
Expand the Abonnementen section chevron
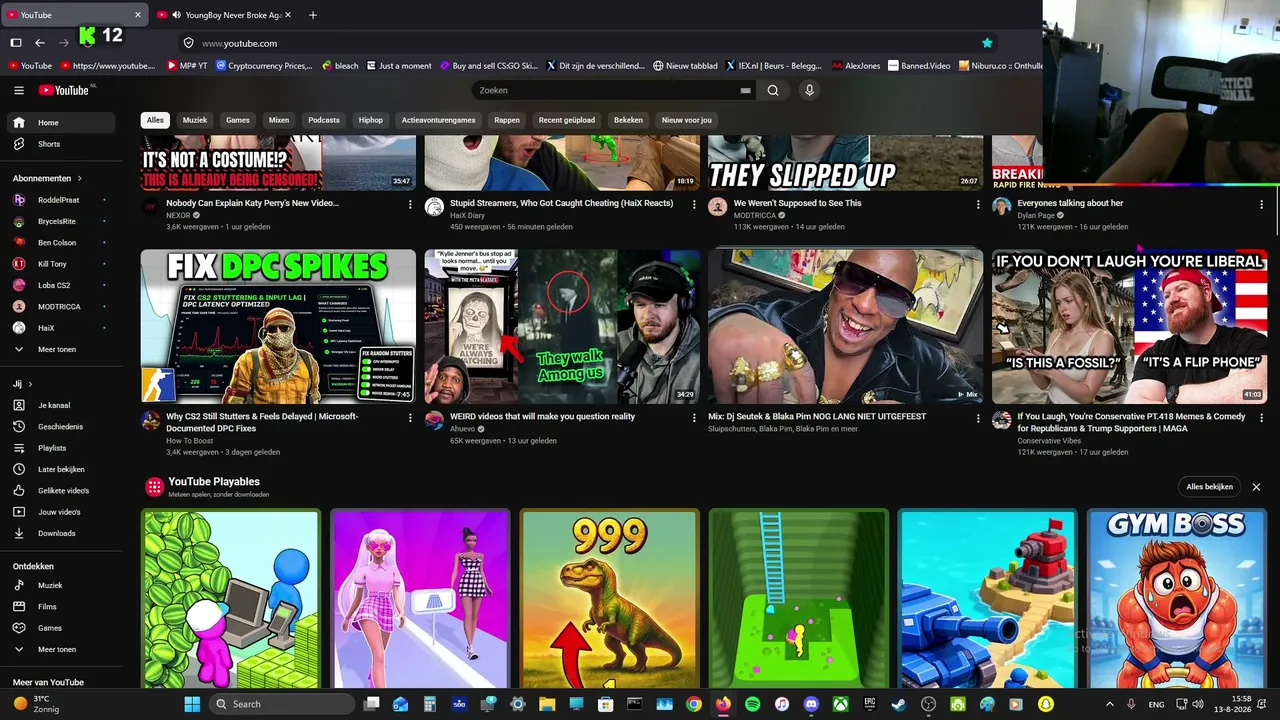79,178
